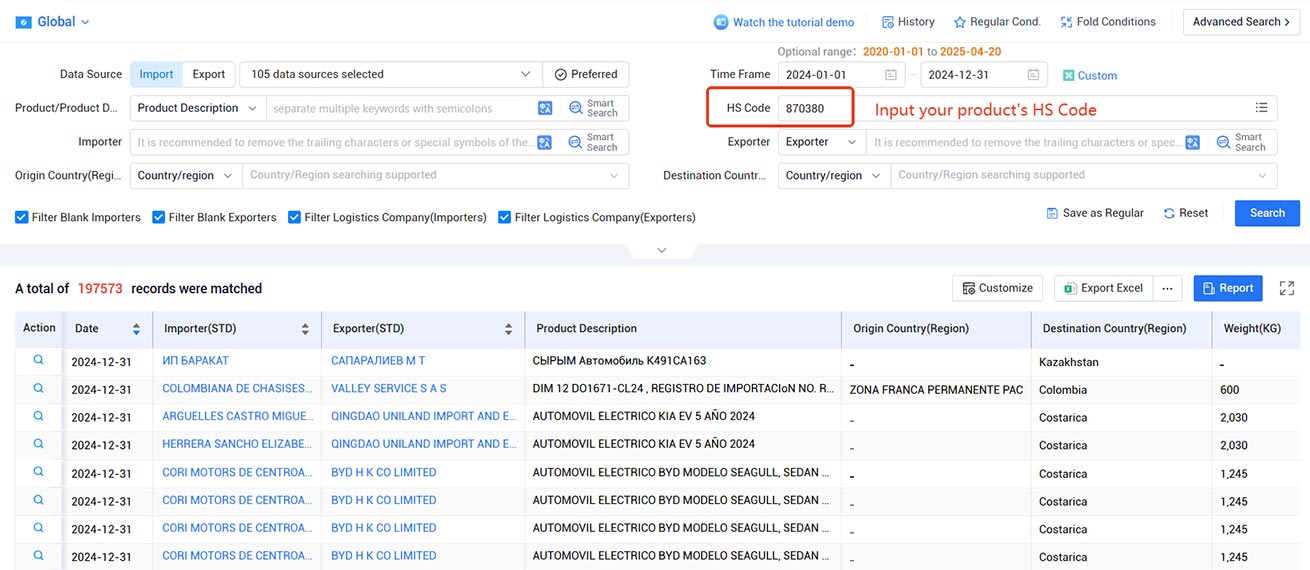Screen dimensions: 1310x570
Task: Click the Reset button
Action: pyautogui.click(x=1186, y=213)
